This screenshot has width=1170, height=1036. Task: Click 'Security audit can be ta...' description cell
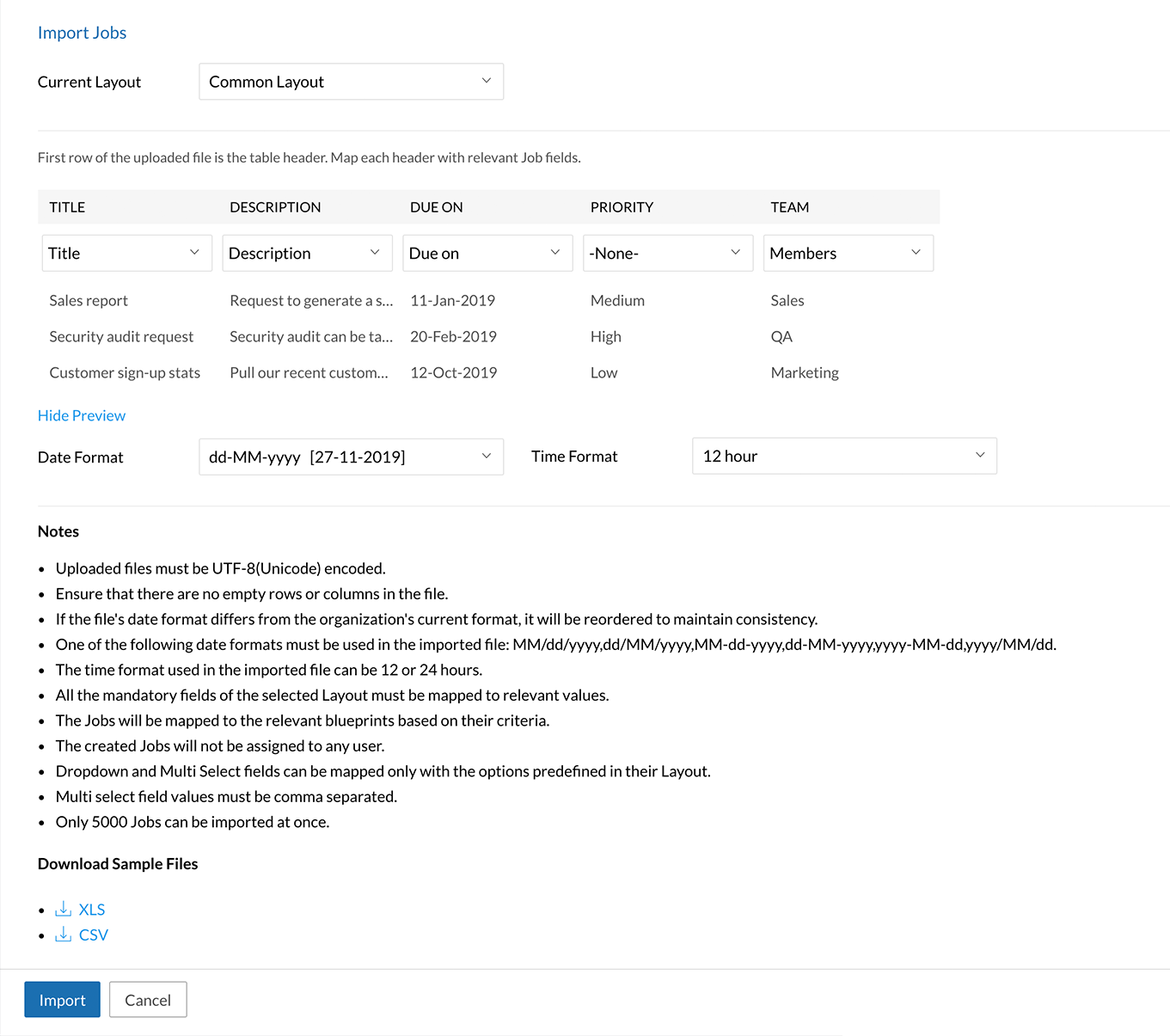311,336
